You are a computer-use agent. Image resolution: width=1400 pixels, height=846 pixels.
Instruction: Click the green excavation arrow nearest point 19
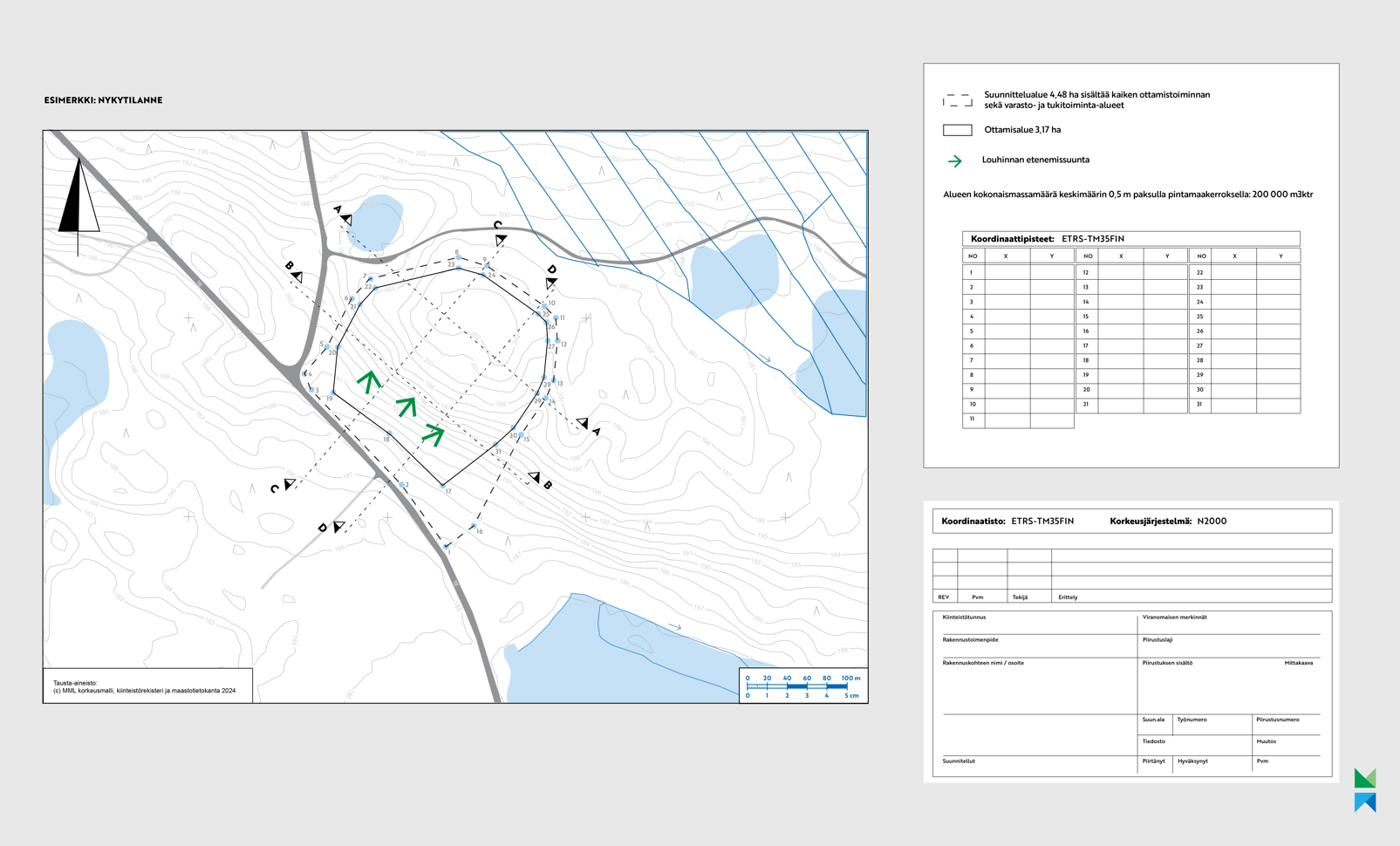pos(368,381)
